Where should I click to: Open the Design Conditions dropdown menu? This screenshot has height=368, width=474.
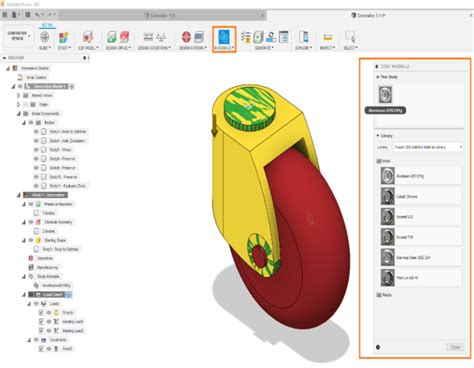click(154, 48)
